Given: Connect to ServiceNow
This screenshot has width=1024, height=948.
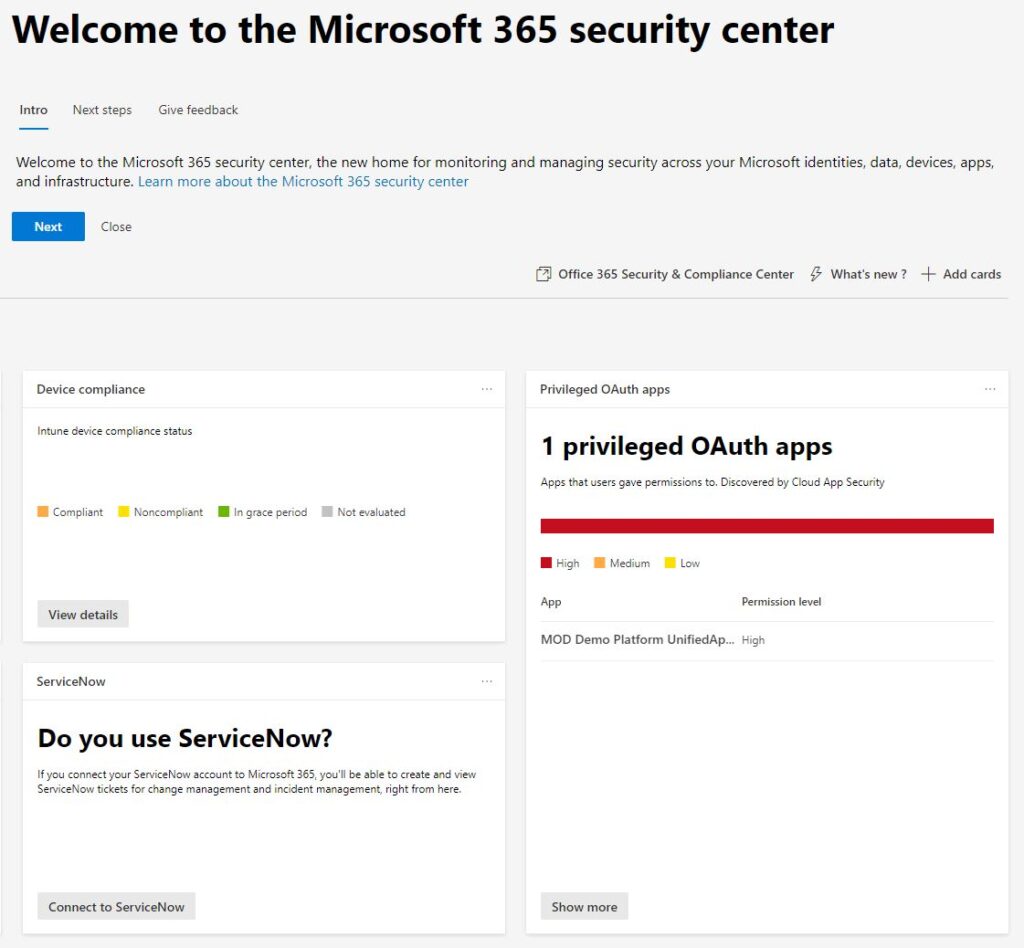Looking at the screenshot, I should tap(115, 906).
